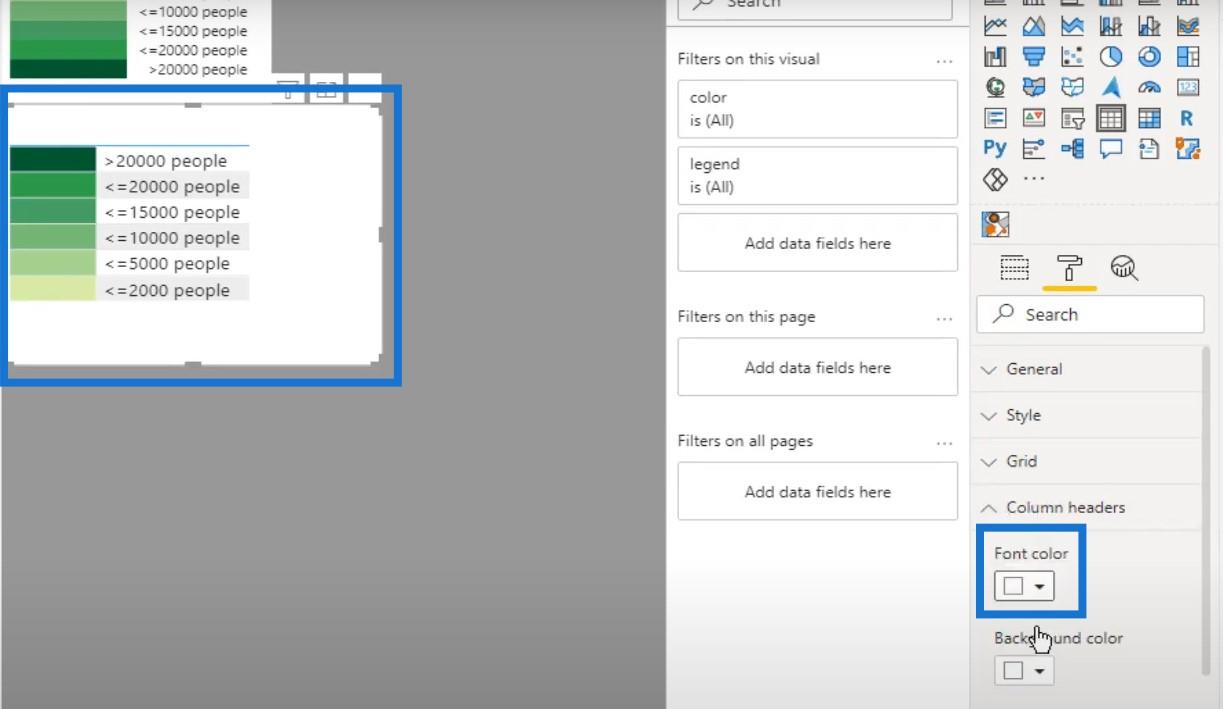Select the globe Map visualization
1223x709 pixels.
tap(995, 87)
